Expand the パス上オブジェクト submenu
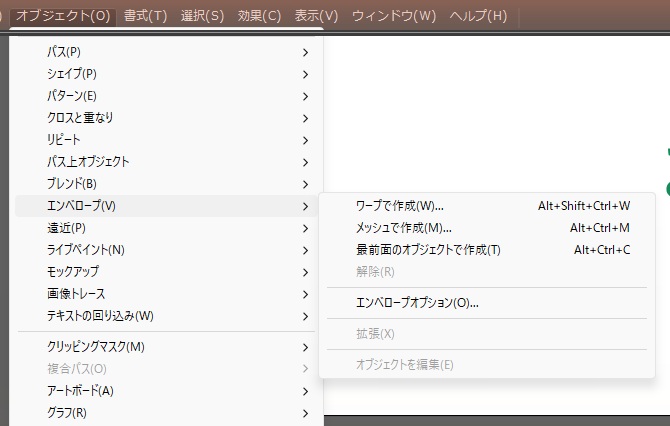This screenshot has height=426, width=670. [166, 162]
